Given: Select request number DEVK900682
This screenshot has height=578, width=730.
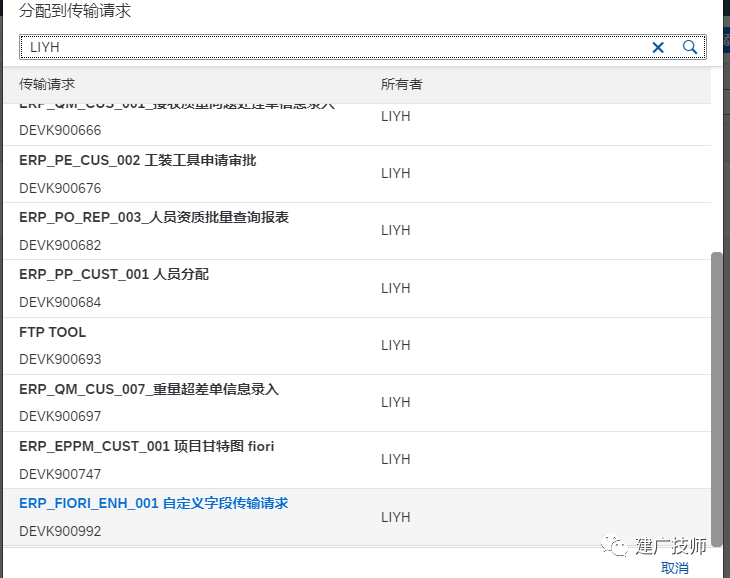Looking at the screenshot, I should (60, 245).
